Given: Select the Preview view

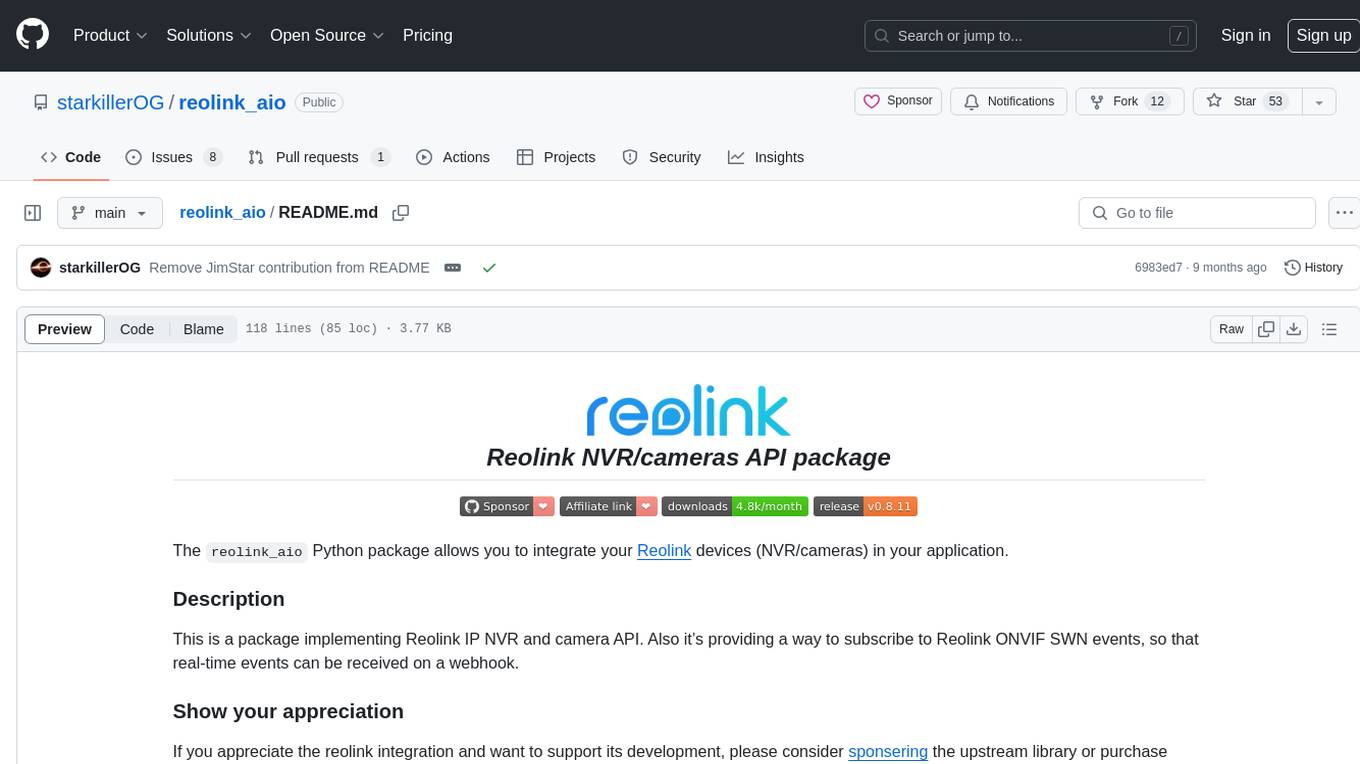Looking at the screenshot, I should pyautogui.click(x=65, y=329).
